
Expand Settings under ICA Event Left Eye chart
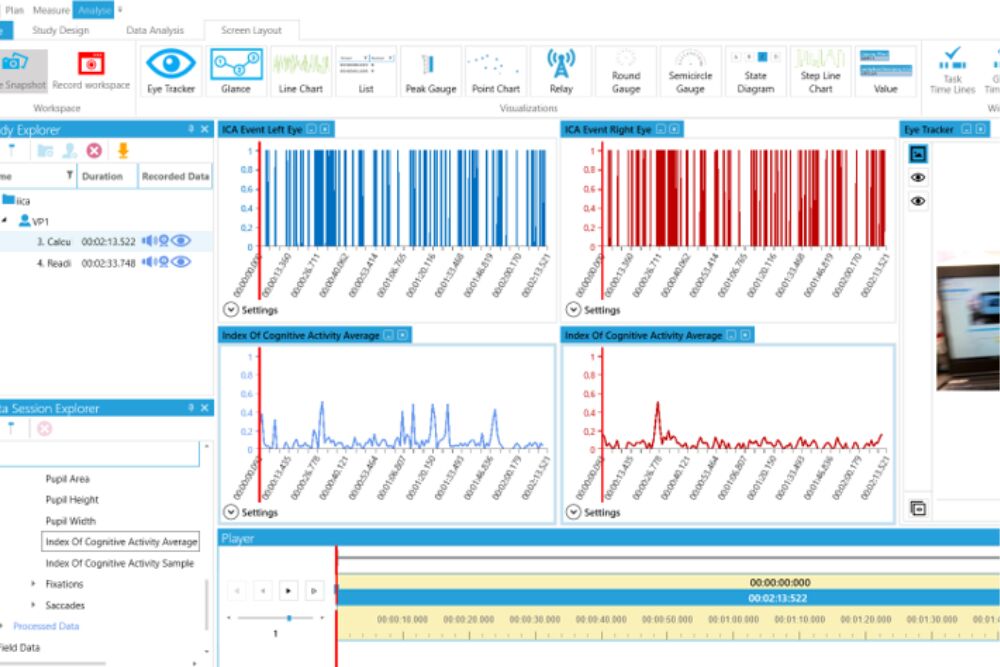pyautogui.click(x=231, y=310)
